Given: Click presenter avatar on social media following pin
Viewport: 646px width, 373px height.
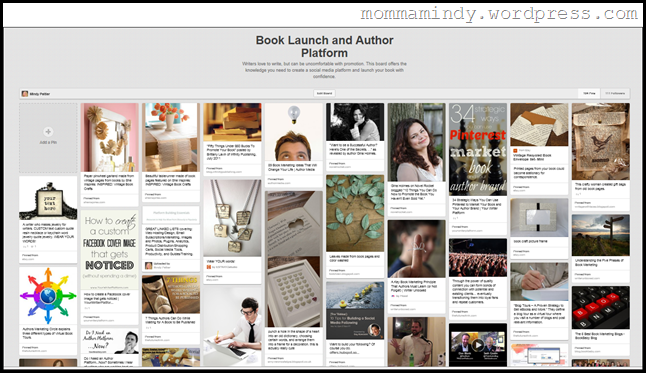Looking at the screenshot, I should point(374,330).
